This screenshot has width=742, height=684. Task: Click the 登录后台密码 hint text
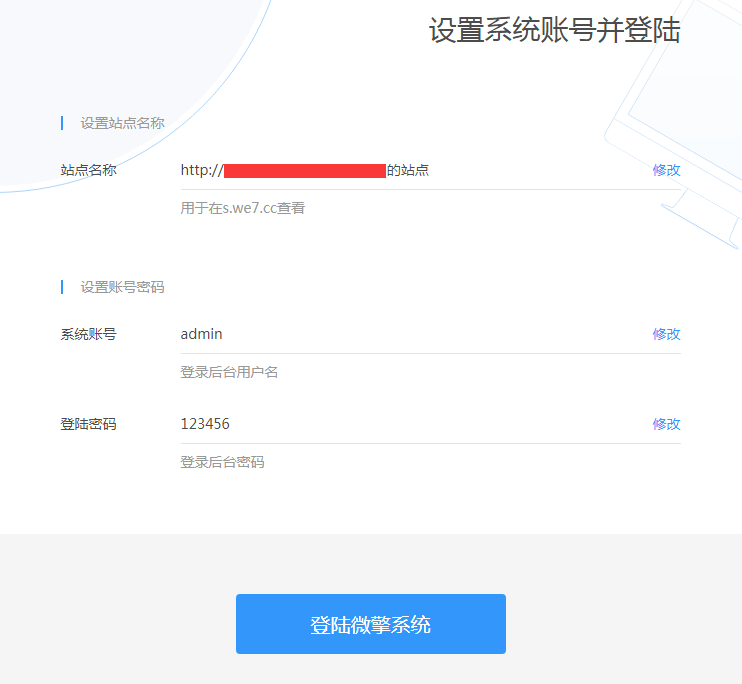[222, 462]
